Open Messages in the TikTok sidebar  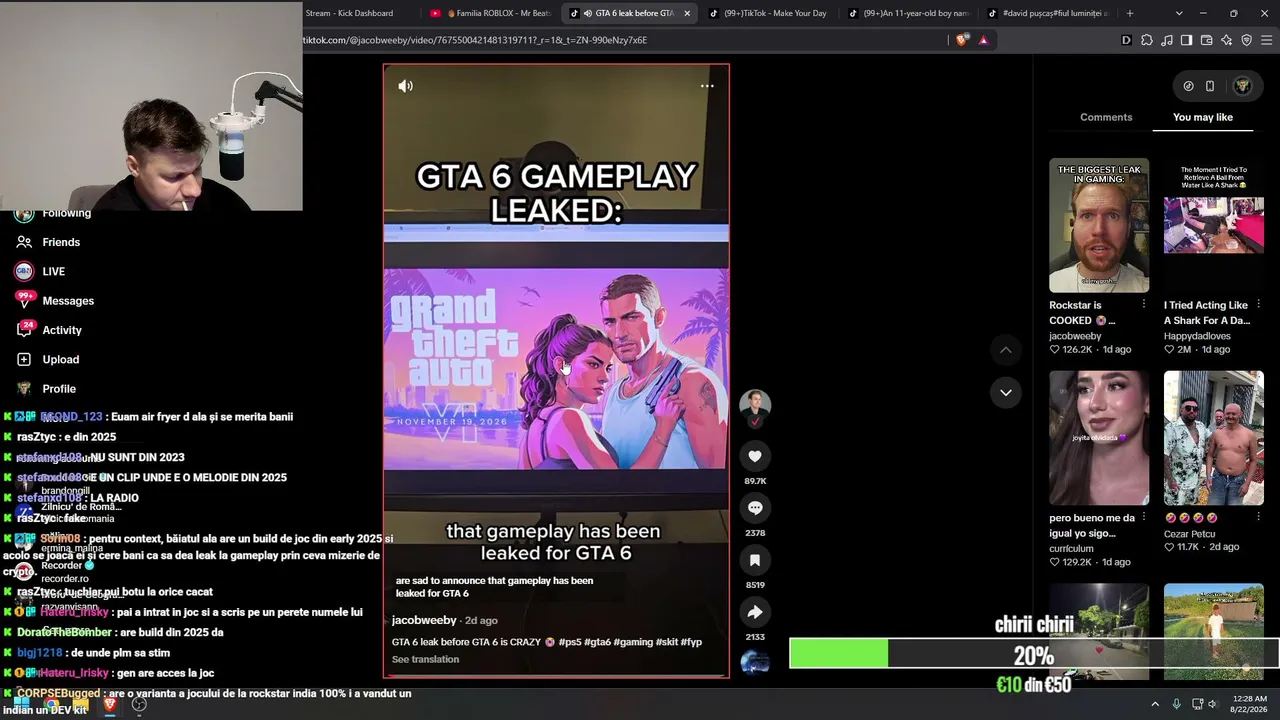[x=55, y=301]
